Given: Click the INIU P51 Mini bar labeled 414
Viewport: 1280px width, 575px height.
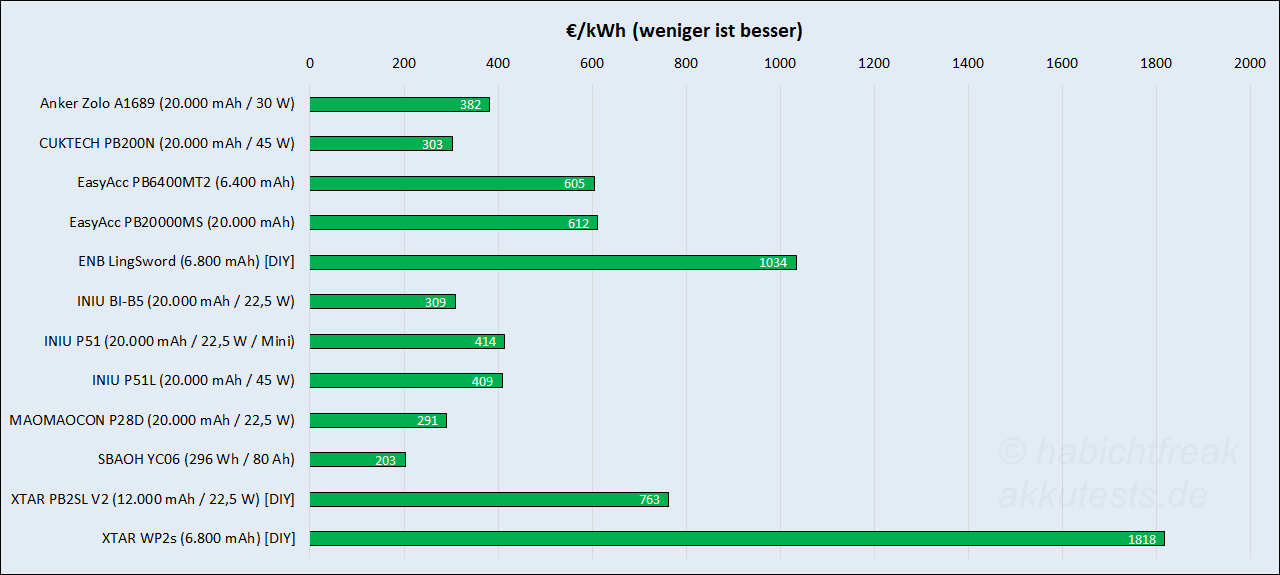Looking at the screenshot, I should 407,341.
